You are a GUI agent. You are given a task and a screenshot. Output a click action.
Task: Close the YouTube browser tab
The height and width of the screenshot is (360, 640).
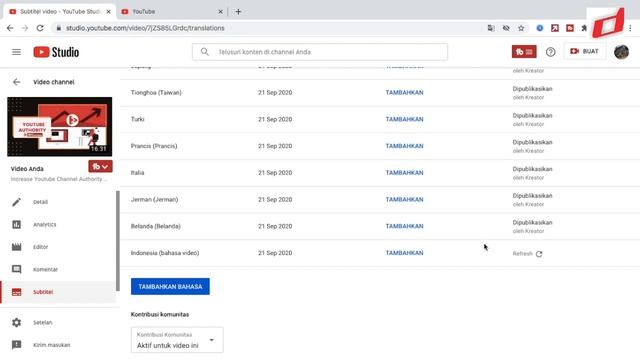click(220, 12)
